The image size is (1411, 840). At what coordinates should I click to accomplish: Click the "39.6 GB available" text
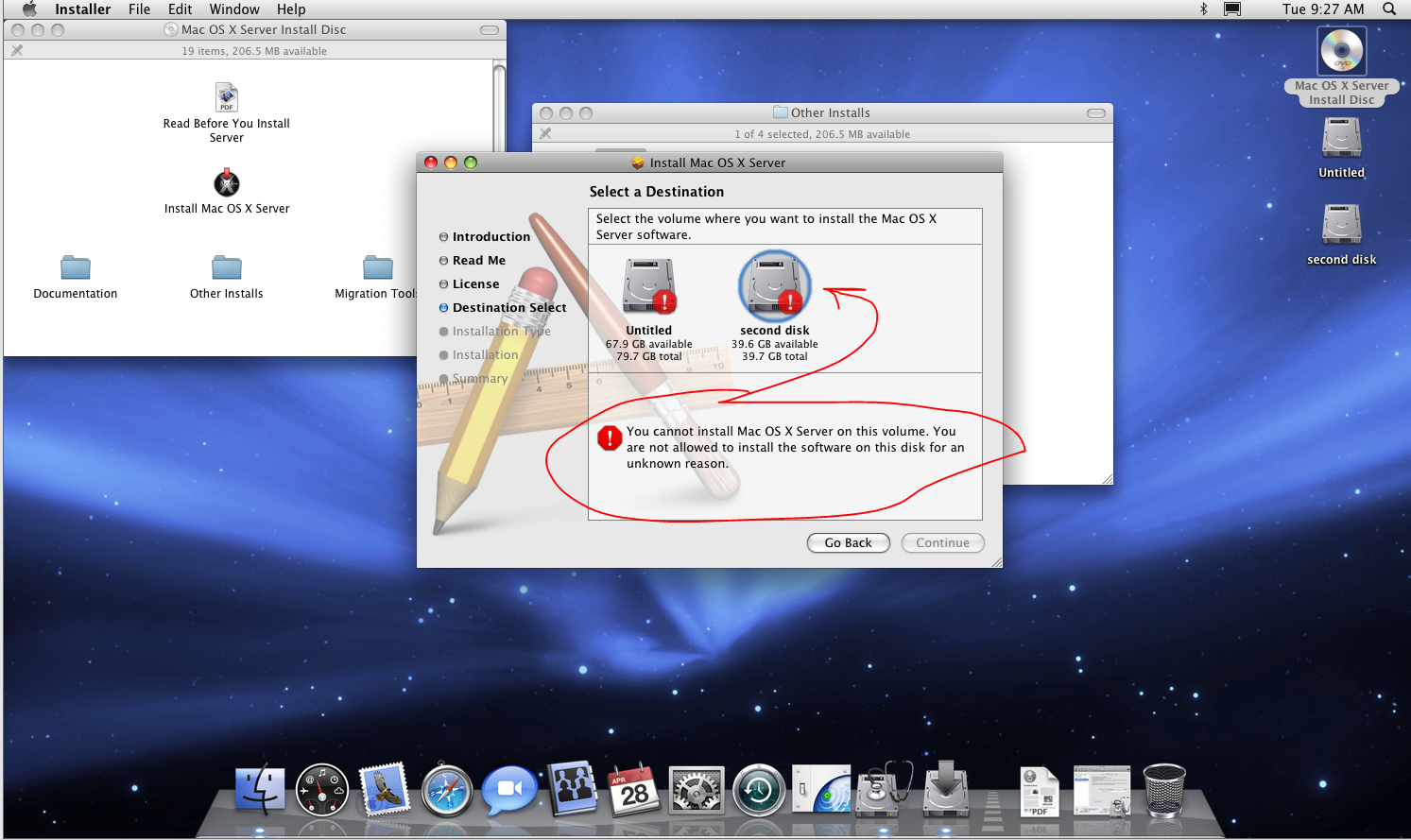tap(775, 344)
